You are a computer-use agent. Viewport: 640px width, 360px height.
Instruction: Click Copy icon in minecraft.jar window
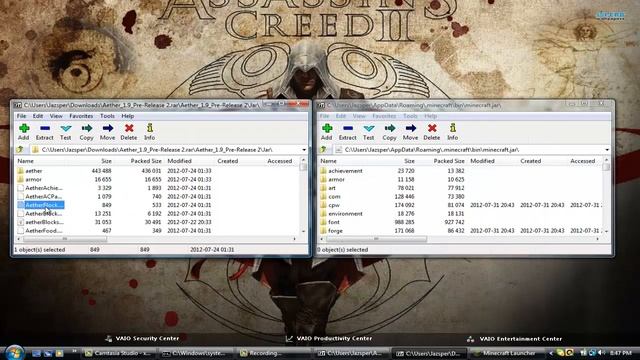[x=389, y=132]
